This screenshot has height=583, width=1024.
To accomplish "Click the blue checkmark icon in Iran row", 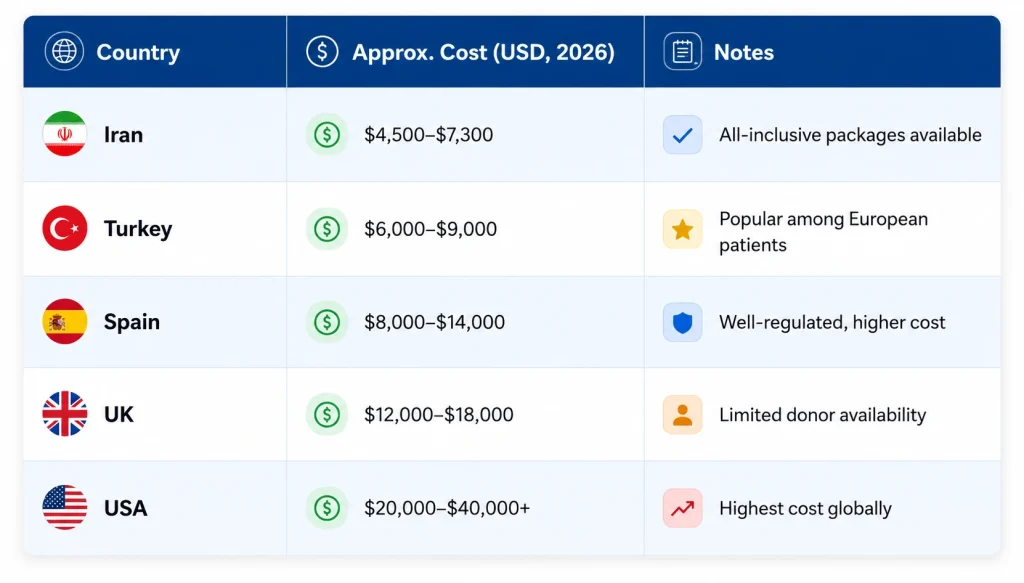I will (682, 135).
